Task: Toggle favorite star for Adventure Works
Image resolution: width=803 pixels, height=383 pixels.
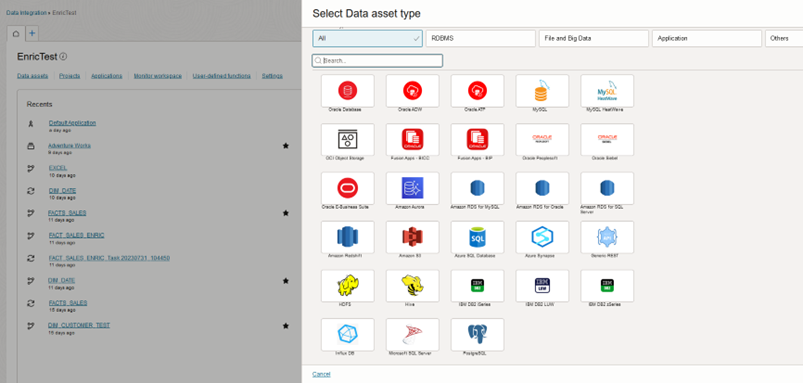Action: [x=286, y=146]
